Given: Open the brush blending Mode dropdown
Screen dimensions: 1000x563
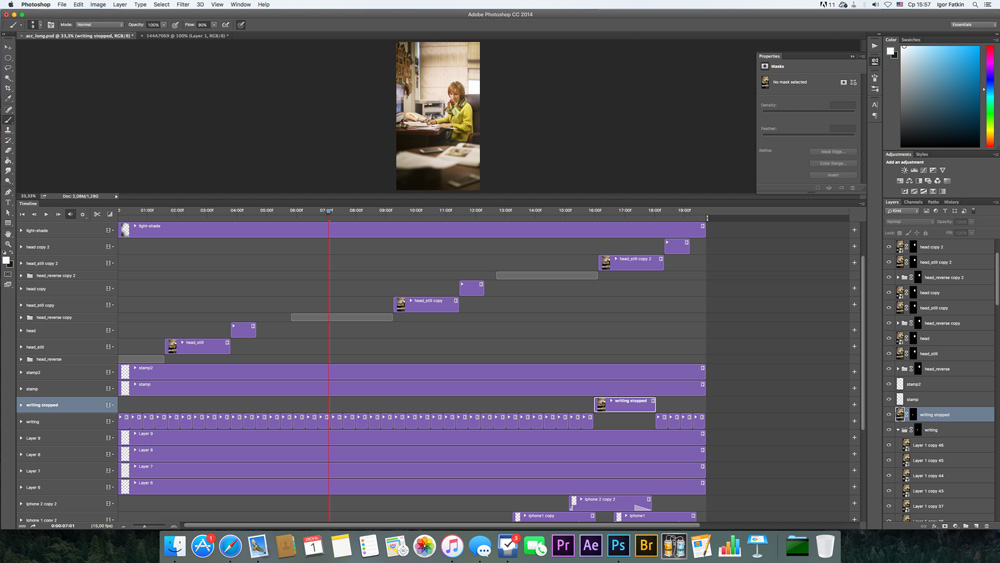Looking at the screenshot, I should click(99, 24).
